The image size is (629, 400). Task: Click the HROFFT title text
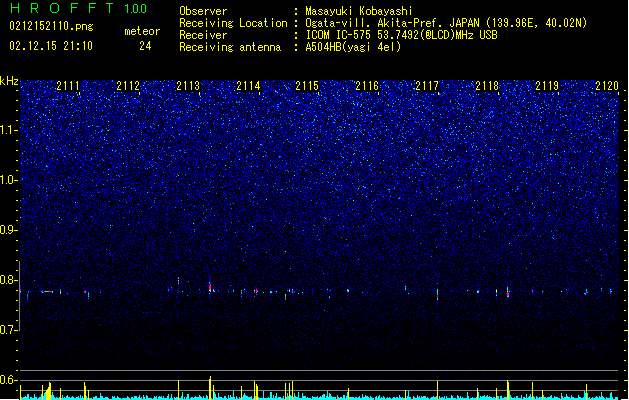(62, 8)
